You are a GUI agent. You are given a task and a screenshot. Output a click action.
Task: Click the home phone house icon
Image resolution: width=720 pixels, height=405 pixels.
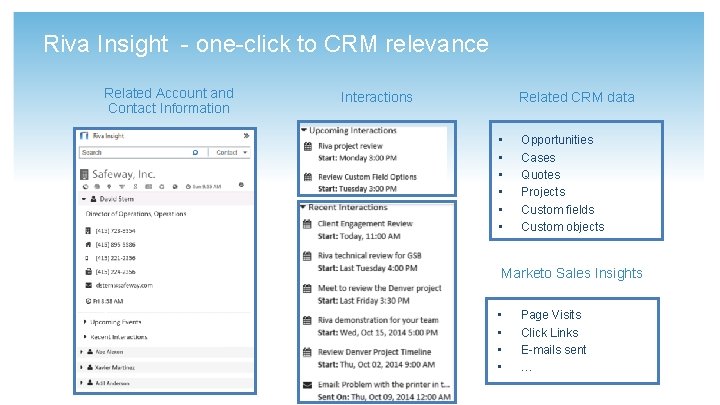pos(88,244)
